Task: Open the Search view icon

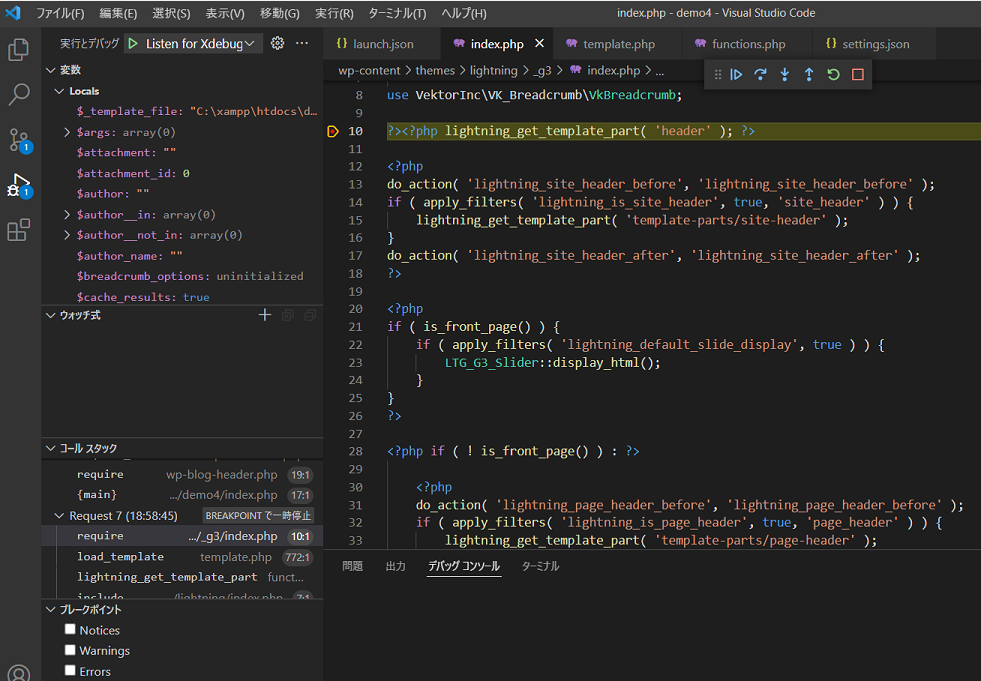Action: click(18, 95)
